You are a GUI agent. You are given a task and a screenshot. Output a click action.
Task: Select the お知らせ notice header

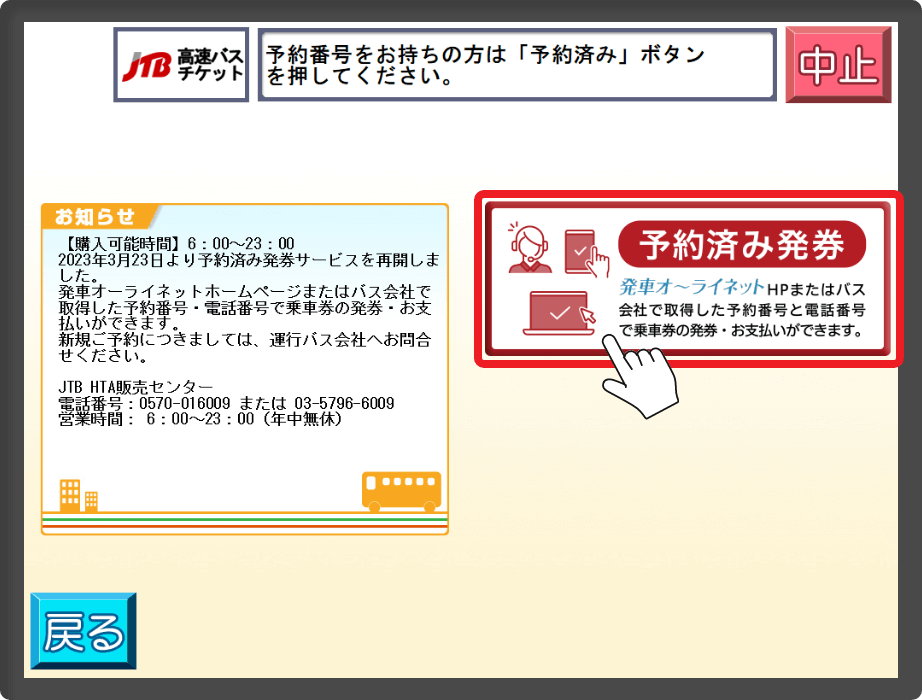(96, 216)
